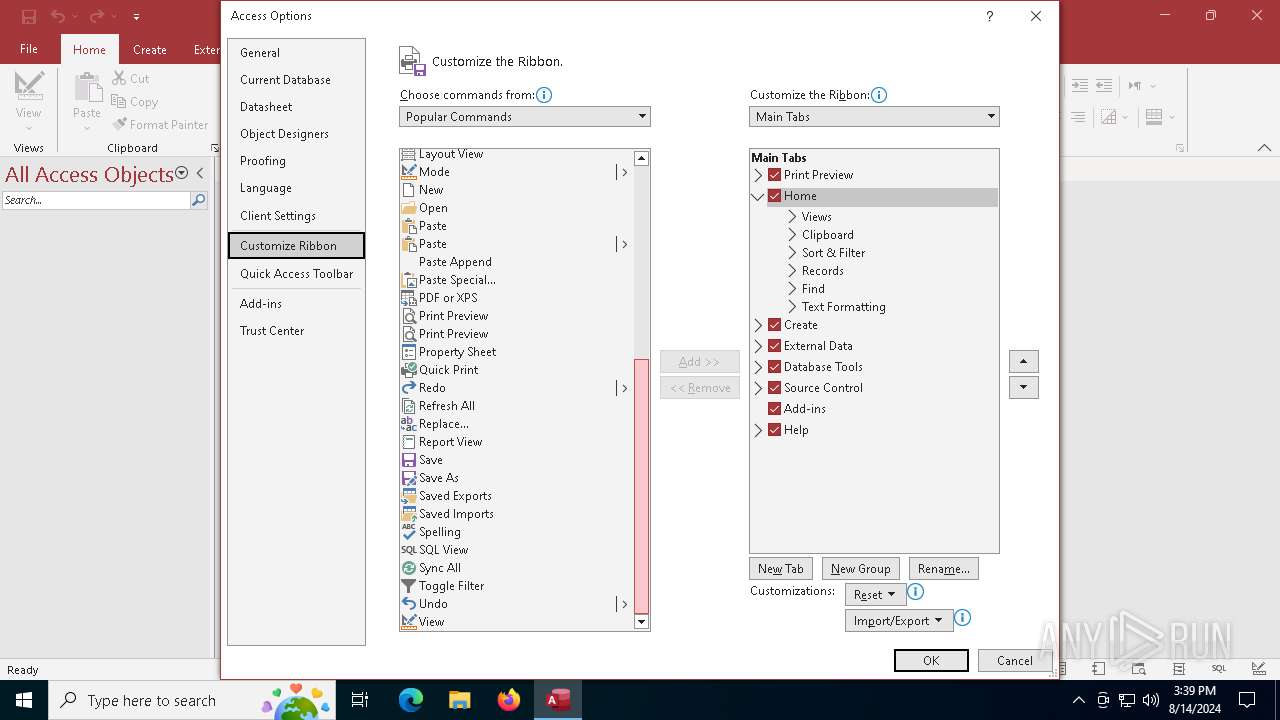Viewport: 1280px width, 720px height.
Task: Go to Proofing options category
Action: [x=296, y=161]
